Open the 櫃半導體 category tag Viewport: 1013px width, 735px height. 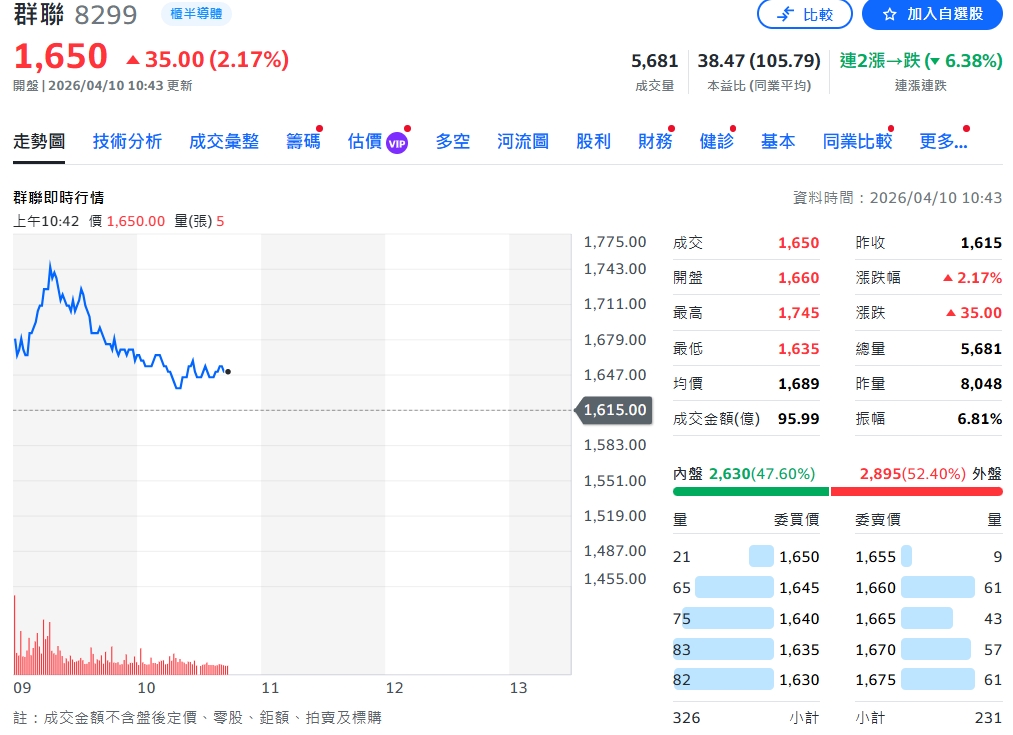tap(196, 14)
